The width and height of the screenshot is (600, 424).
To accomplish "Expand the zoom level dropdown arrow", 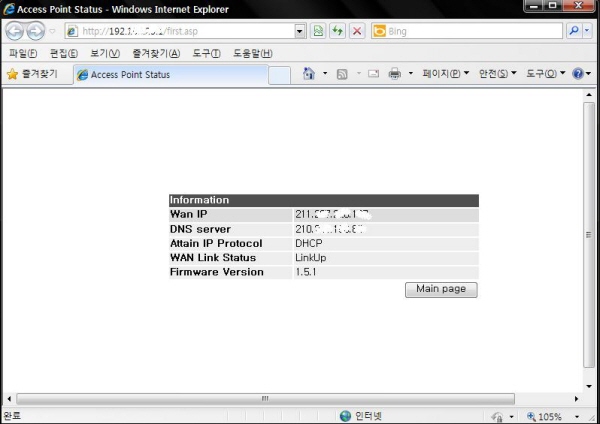I will (x=577, y=416).
